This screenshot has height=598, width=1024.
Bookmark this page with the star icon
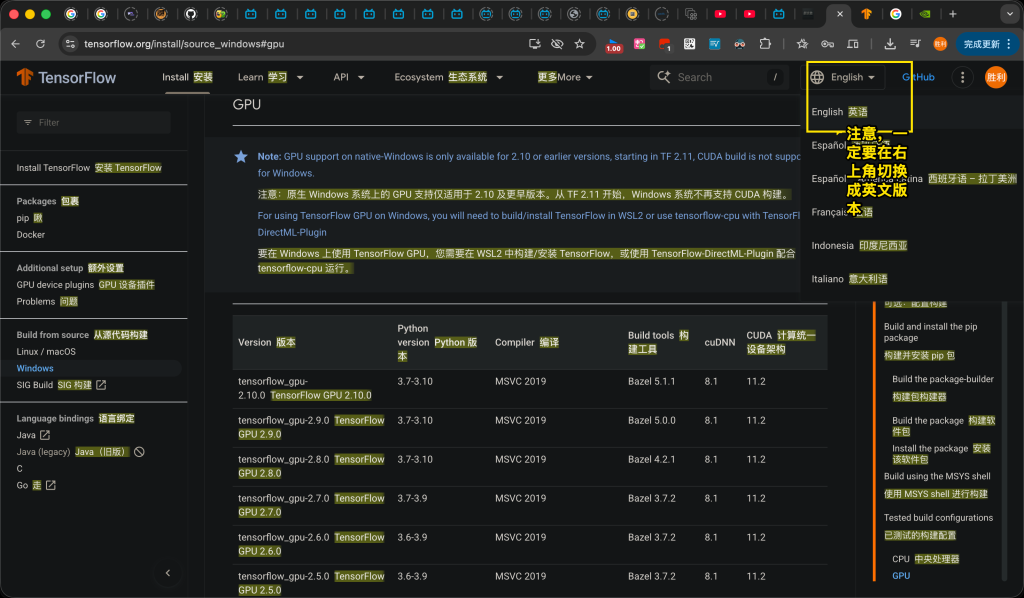(579, 44)
